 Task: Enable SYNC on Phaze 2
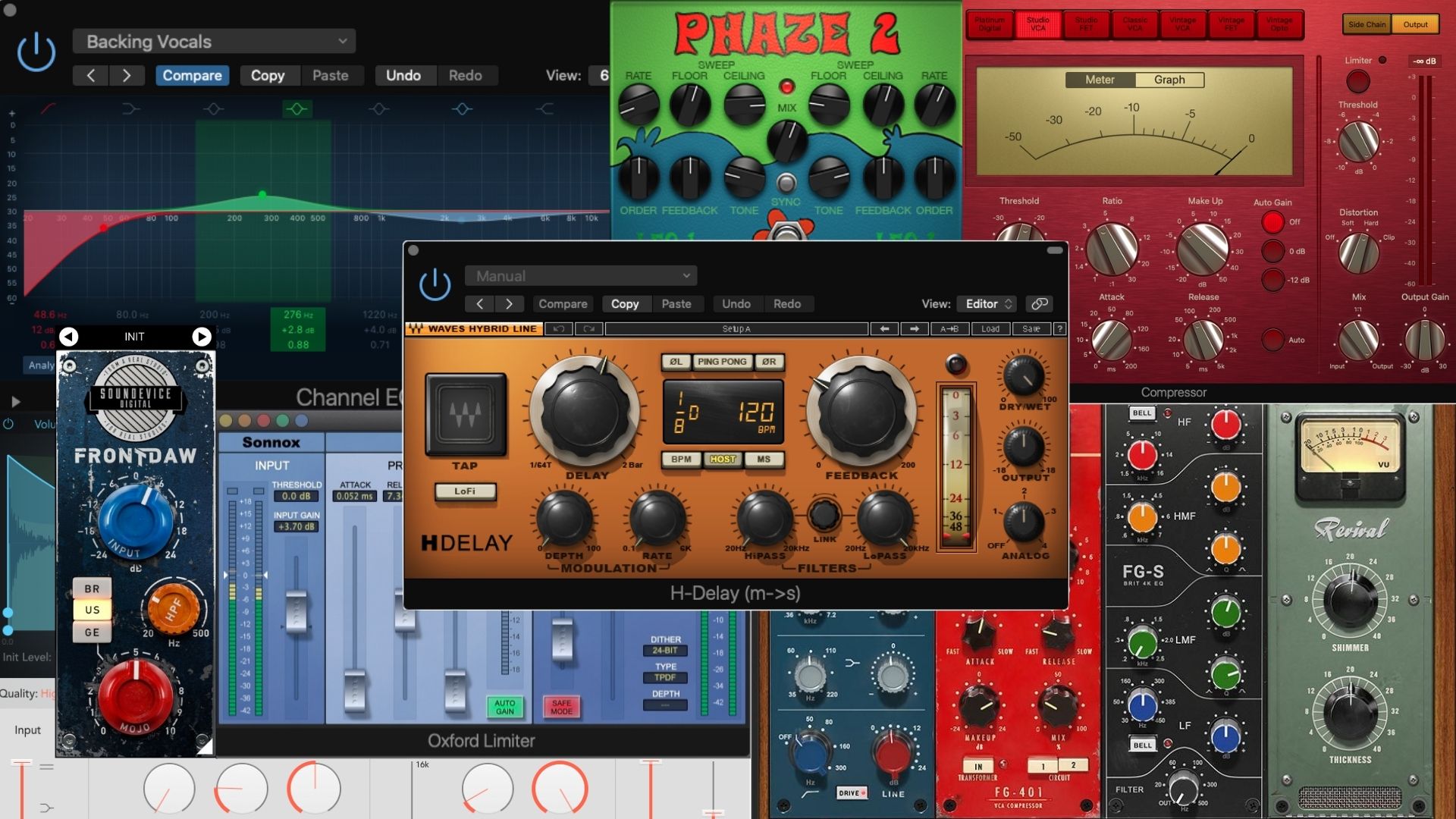click(786, 182)
